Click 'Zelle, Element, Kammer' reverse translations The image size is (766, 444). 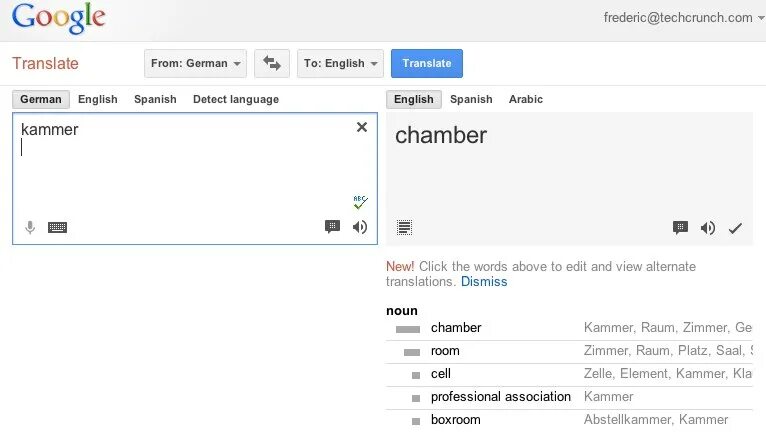(x=668, y=374)
